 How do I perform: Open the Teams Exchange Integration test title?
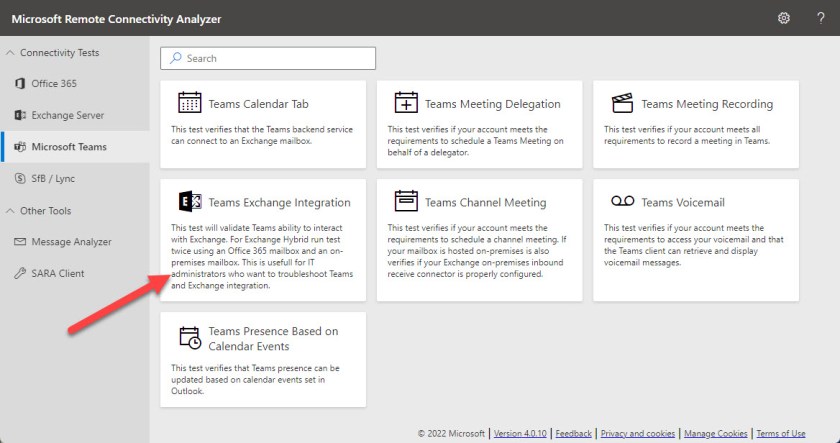point(279,202)
